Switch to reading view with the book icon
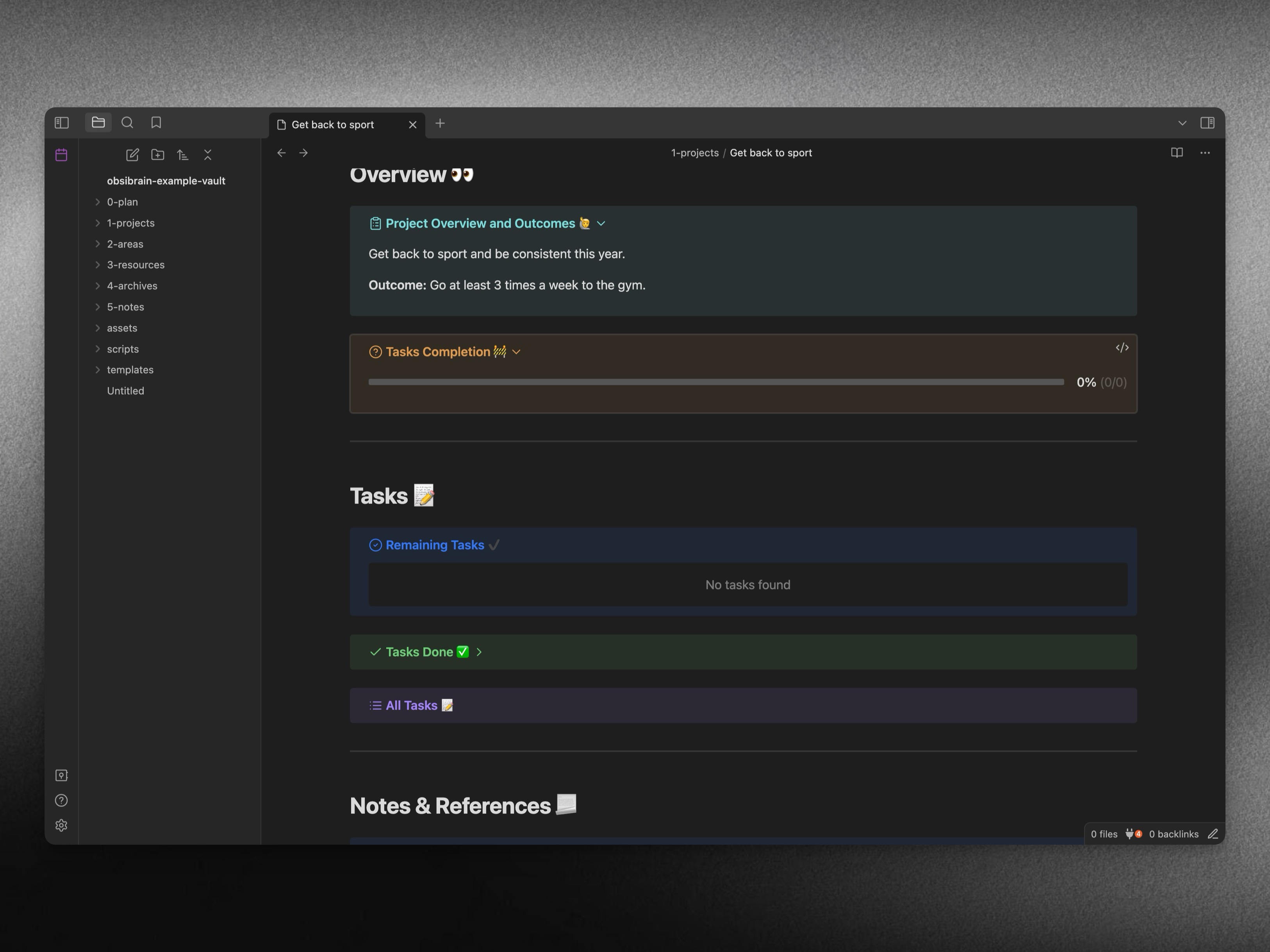Viewport: 1270px width, 952px height. pos(1176,153)
